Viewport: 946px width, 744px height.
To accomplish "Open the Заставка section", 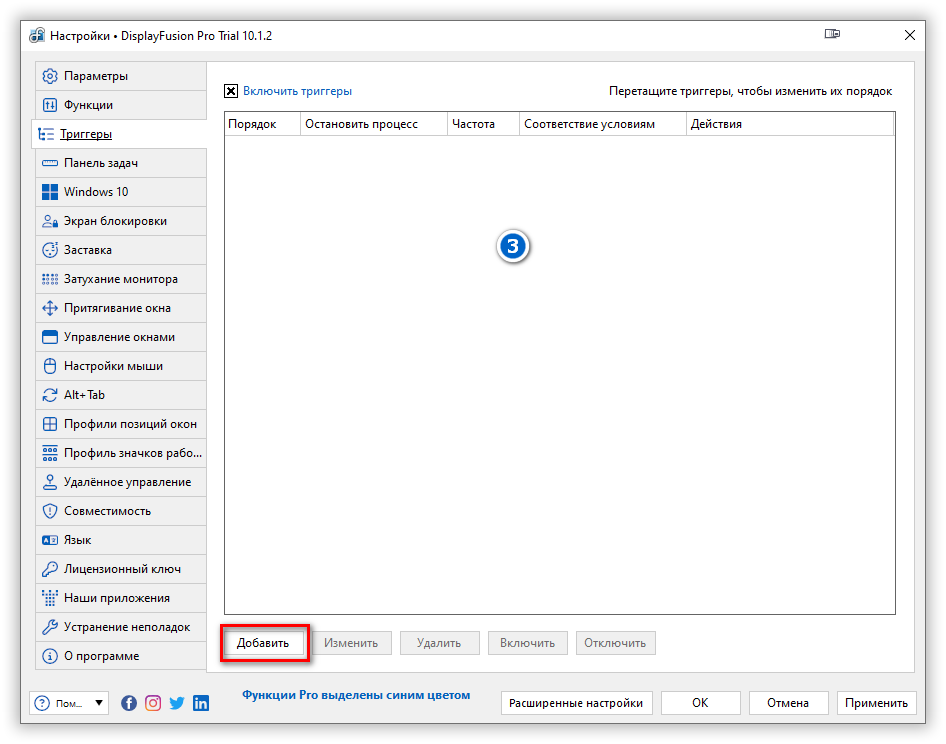I will [x=121, y=250].
